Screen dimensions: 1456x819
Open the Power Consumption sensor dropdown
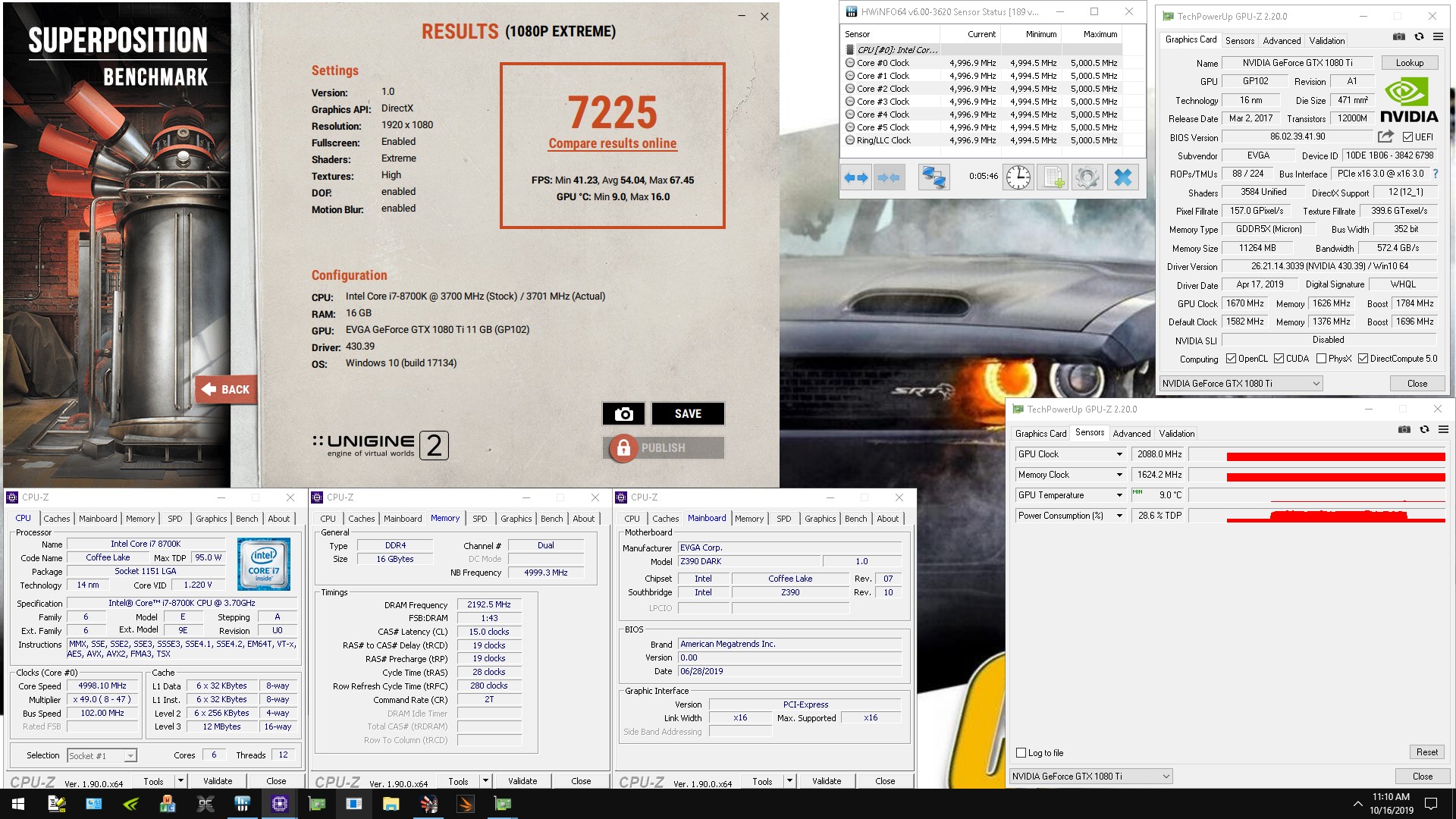(x=1119, y=516)
